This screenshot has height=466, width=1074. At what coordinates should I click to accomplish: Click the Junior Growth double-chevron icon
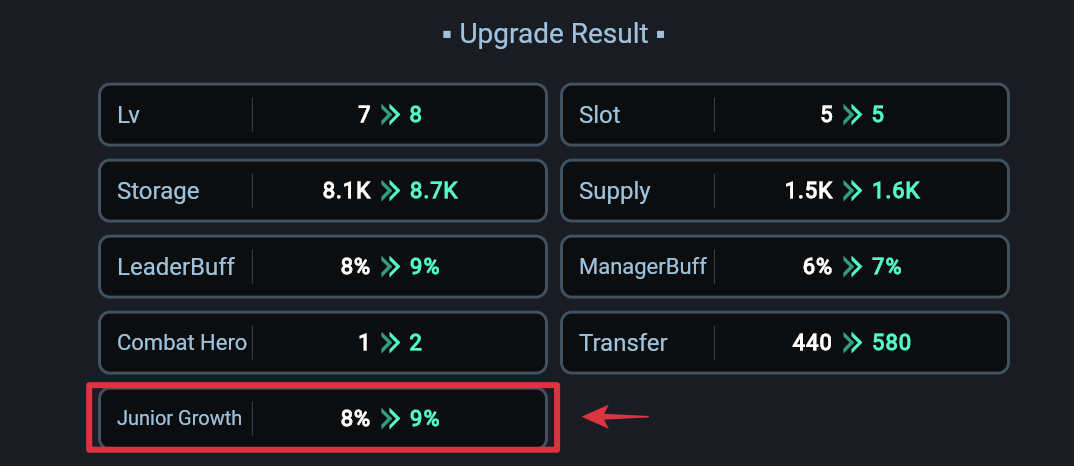[390, 418]
